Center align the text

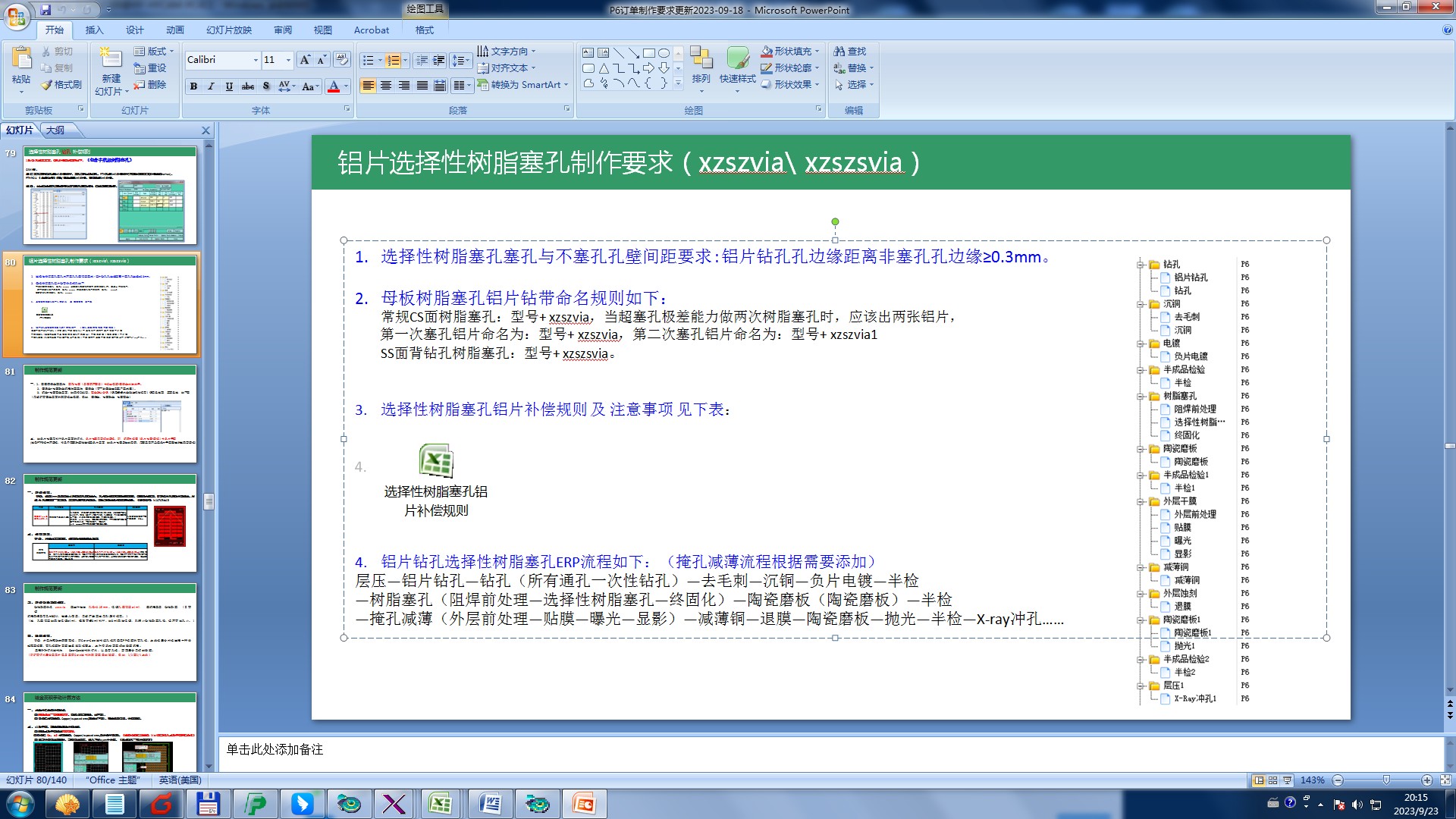pyautogui.click(x=386, y=86)
